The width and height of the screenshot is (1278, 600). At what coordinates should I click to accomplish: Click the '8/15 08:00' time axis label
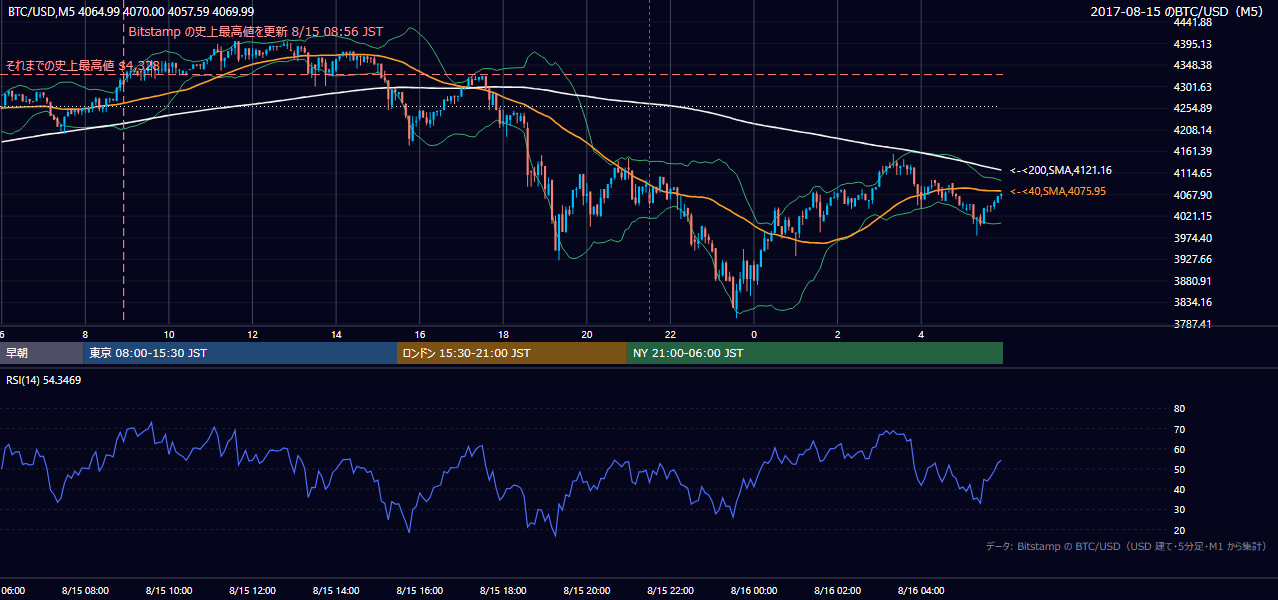click(x=85, y=591)
